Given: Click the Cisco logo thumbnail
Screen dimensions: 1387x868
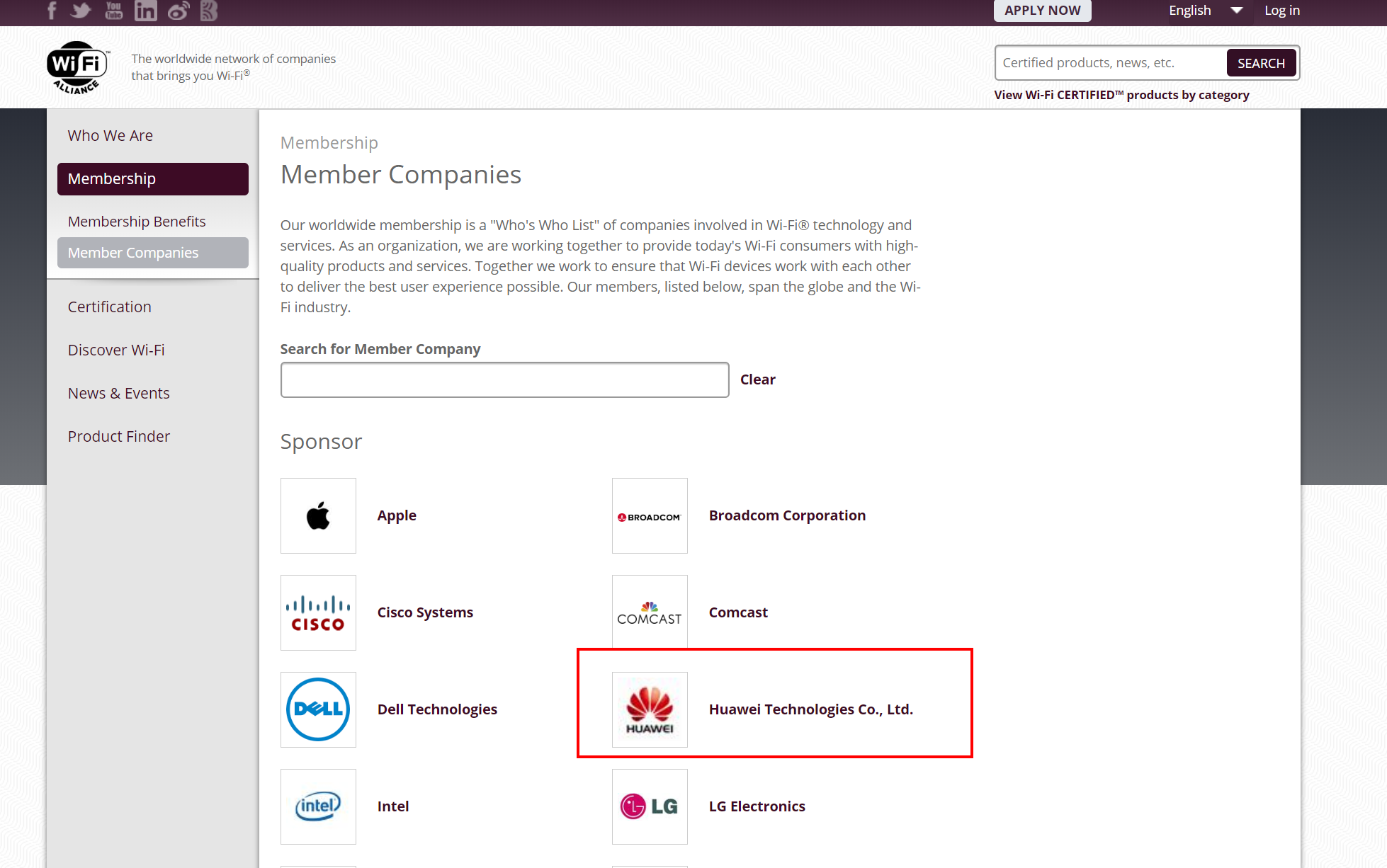Looking at the screenshot, I should (318, 612).
